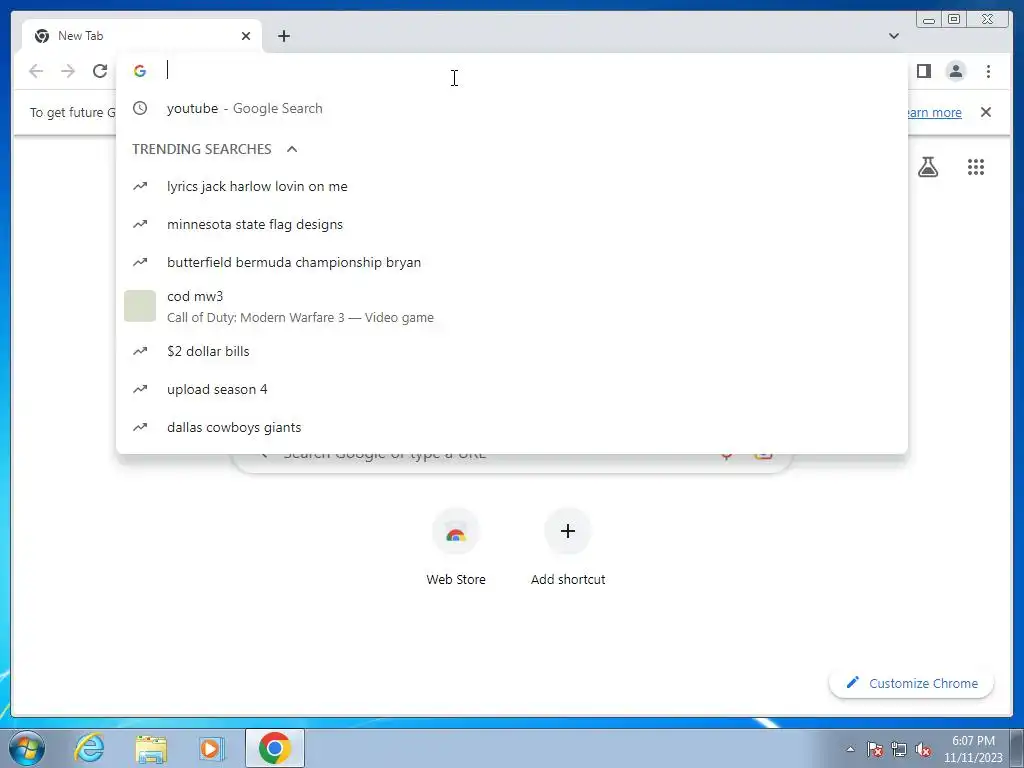The height and width of the screenshot is (768, 1024).
Task: Select 'lyrics jack harlow lovin on me'
Action: pyautogui.click(x=511, y=186)
